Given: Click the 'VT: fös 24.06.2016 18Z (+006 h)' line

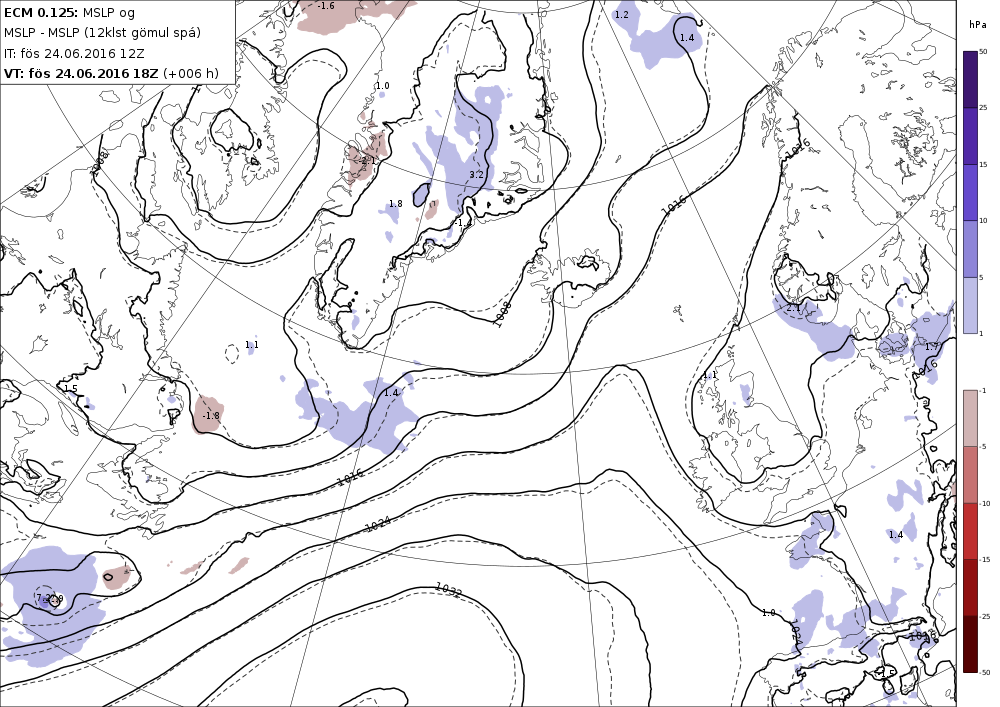Looking at the screenshot, I should (111, 73).
